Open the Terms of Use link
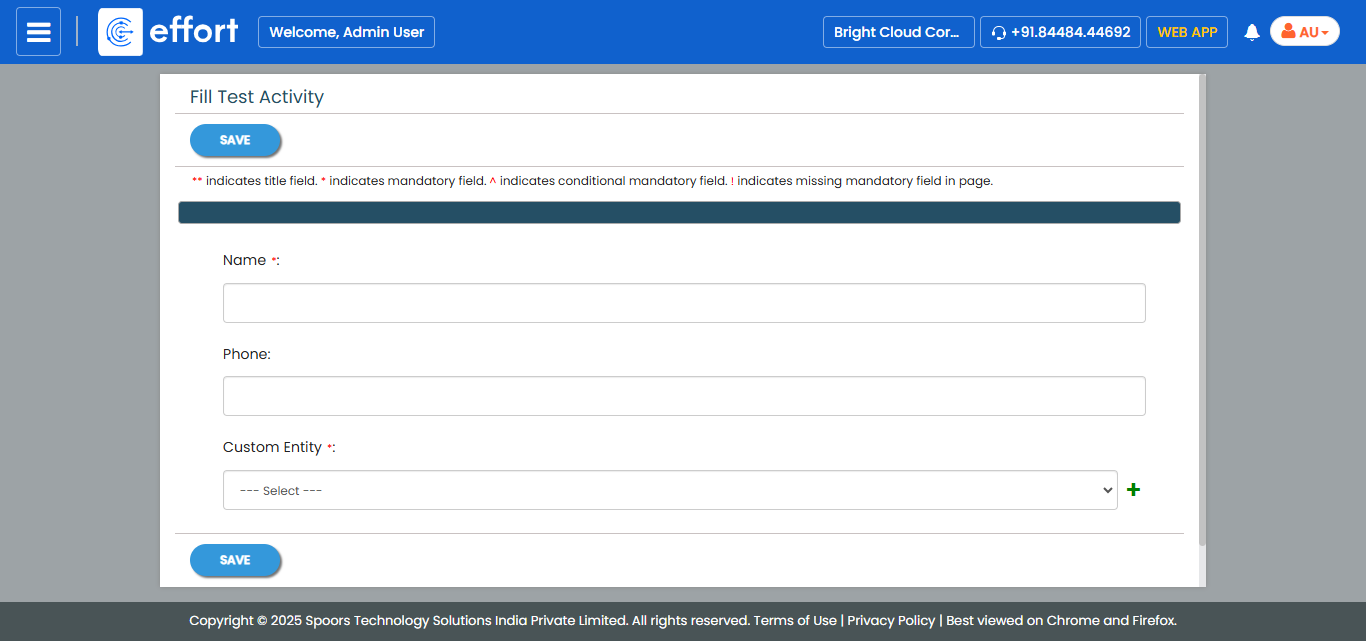Viewport: 1366px width, 641px height. click(795, 620)
